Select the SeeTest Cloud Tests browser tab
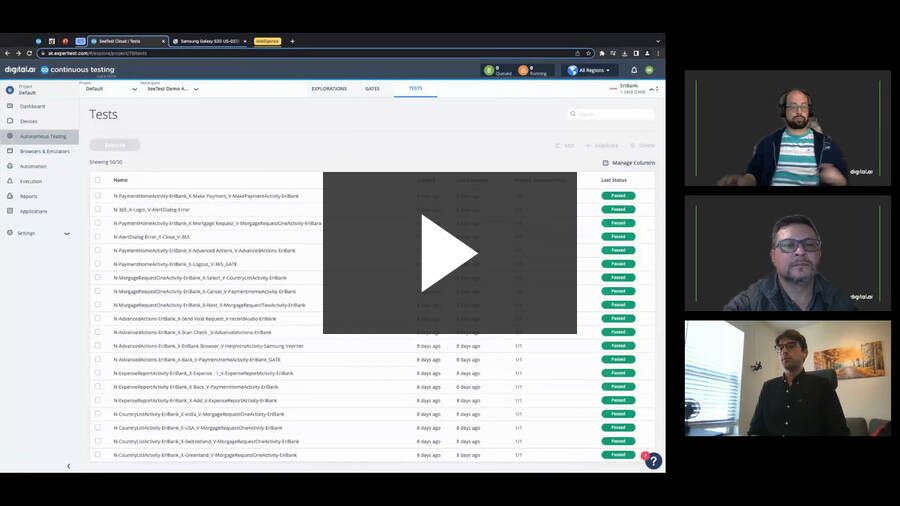This screenshot has width=900, height=506. 128,41
